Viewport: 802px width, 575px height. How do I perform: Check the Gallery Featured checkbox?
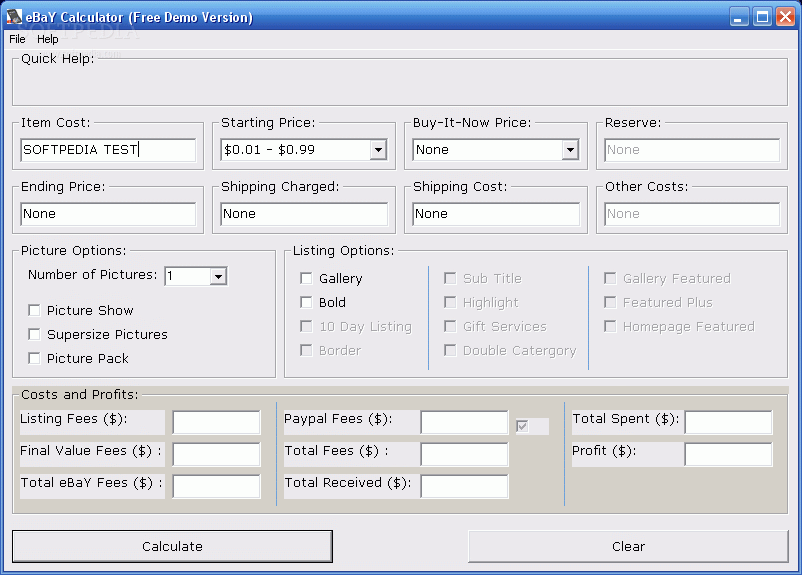click(610, 278)
